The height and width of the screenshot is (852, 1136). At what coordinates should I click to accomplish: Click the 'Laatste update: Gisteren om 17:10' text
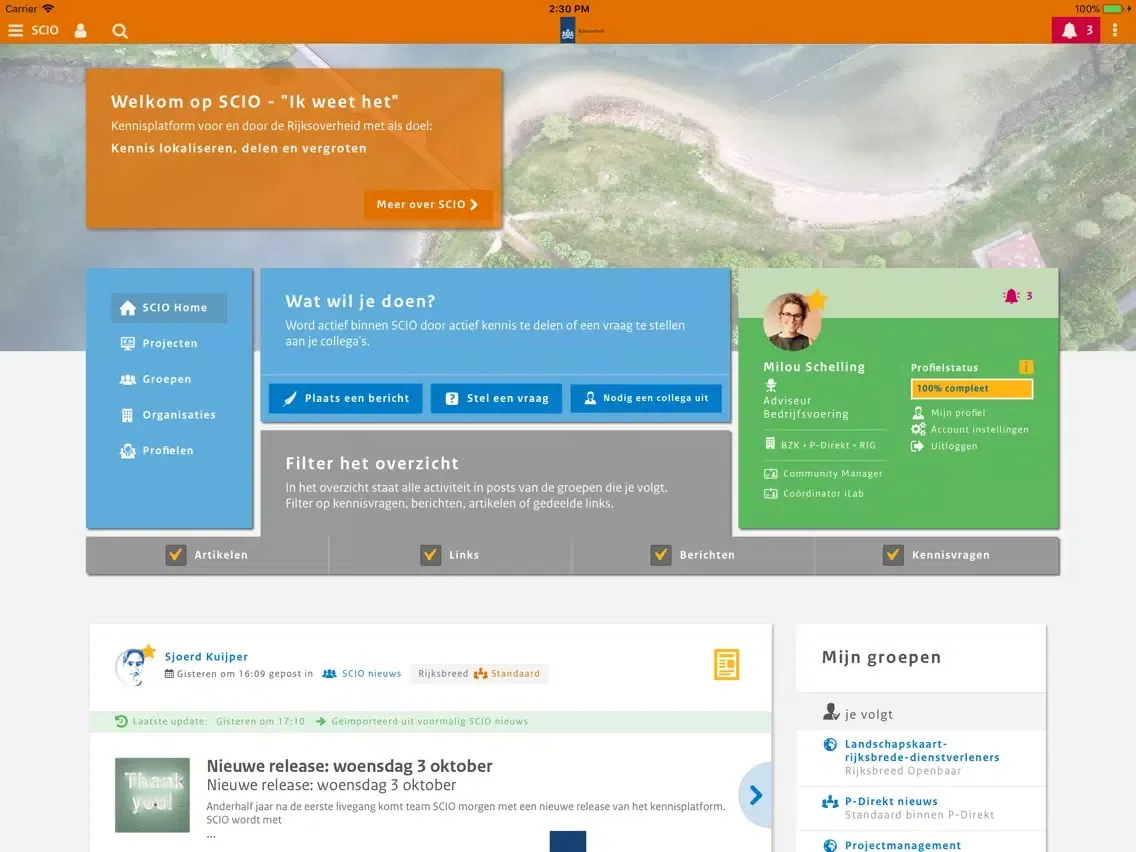[x=219, y=722]
